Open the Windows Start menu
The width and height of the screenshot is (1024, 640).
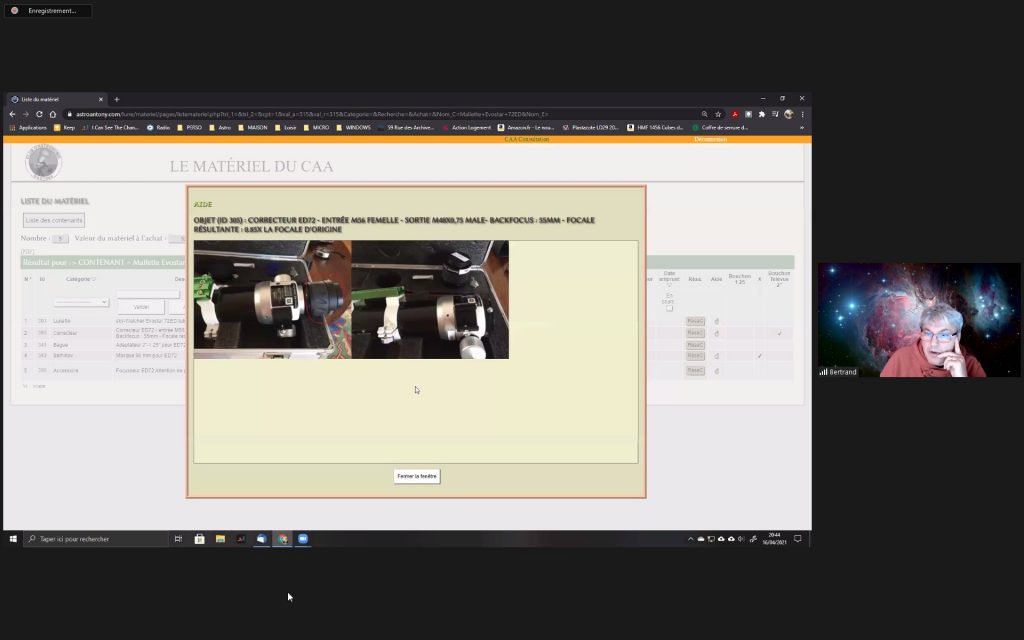(12, 539)
